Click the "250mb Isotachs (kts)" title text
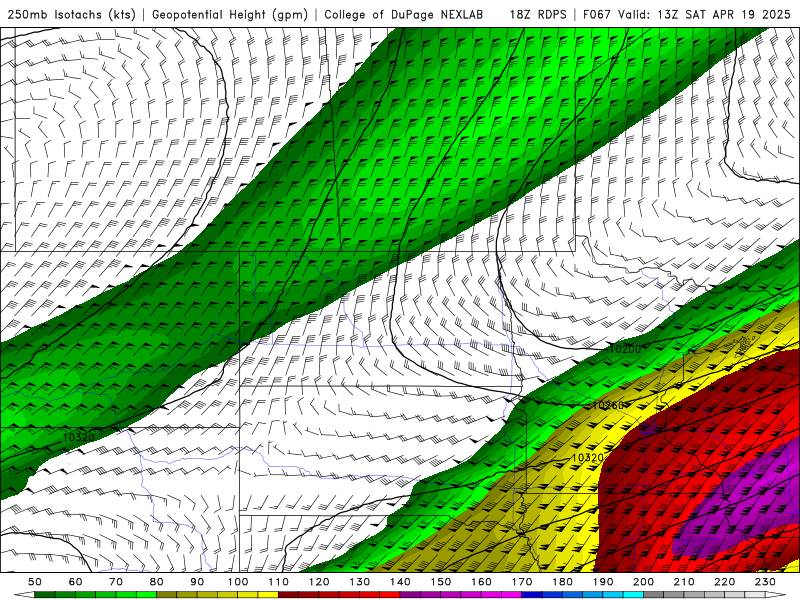Viewport: 800px width, 600px height. pyautogui.click(x=72, y=14)
